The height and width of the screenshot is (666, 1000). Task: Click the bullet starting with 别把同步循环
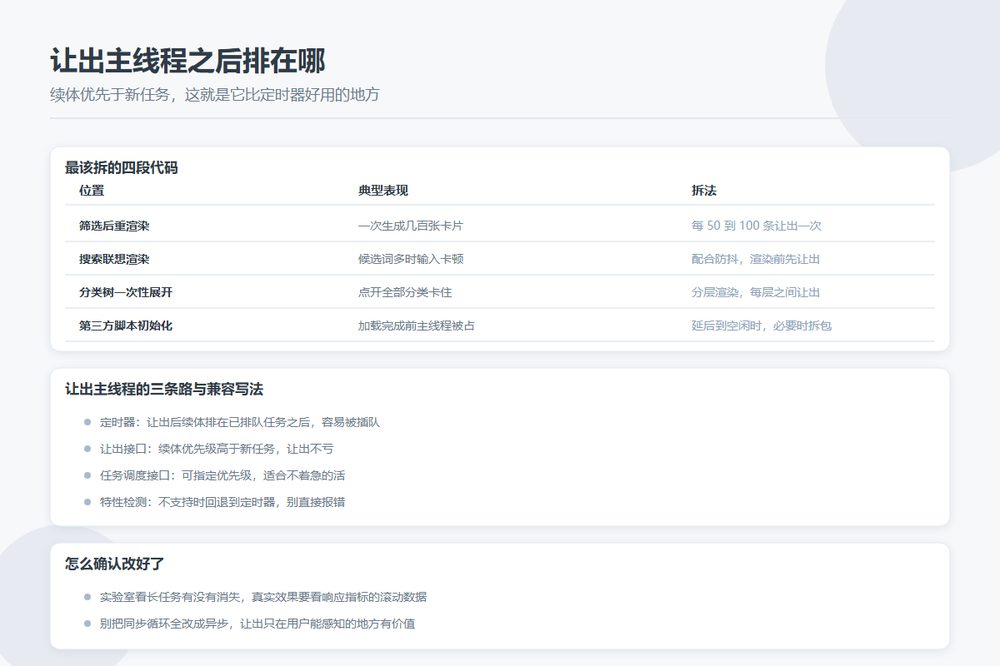(x=257, y=623)
